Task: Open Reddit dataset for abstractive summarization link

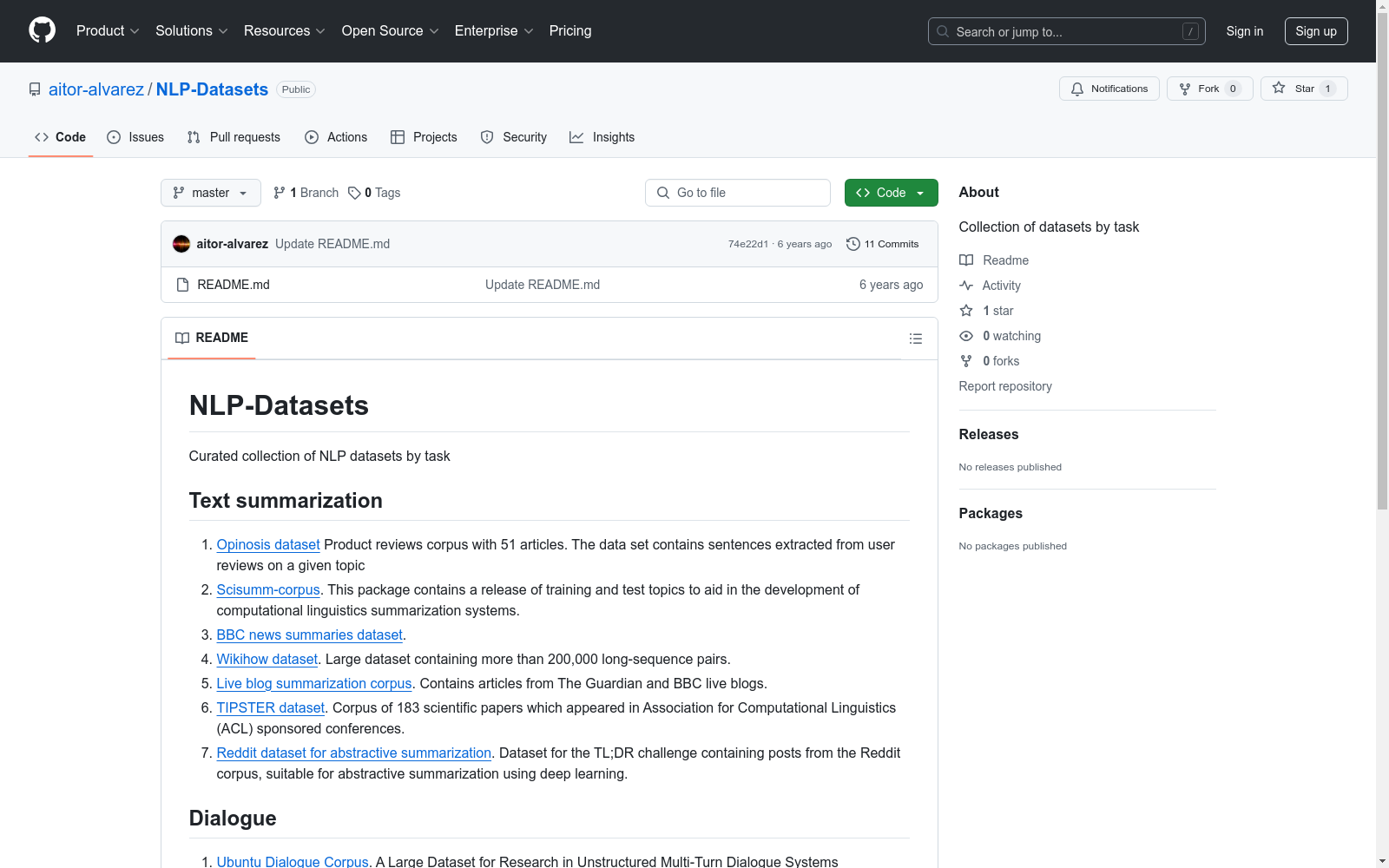Action: (354, 753)
